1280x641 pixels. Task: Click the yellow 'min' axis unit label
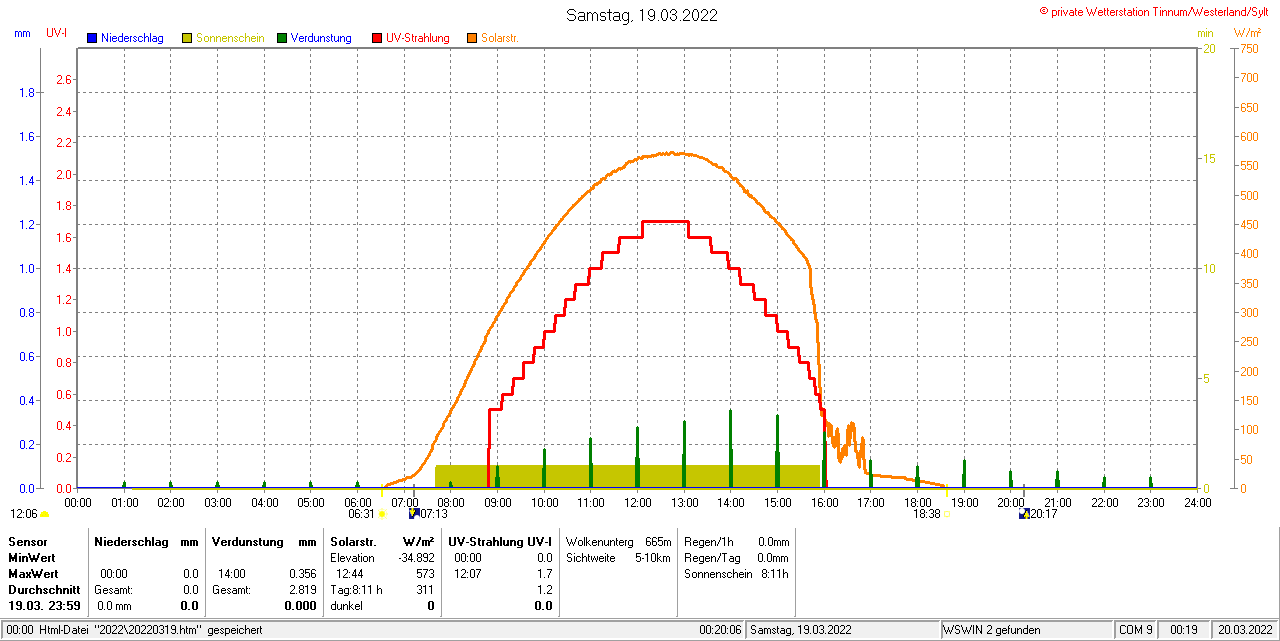[x=1205, y=33]
